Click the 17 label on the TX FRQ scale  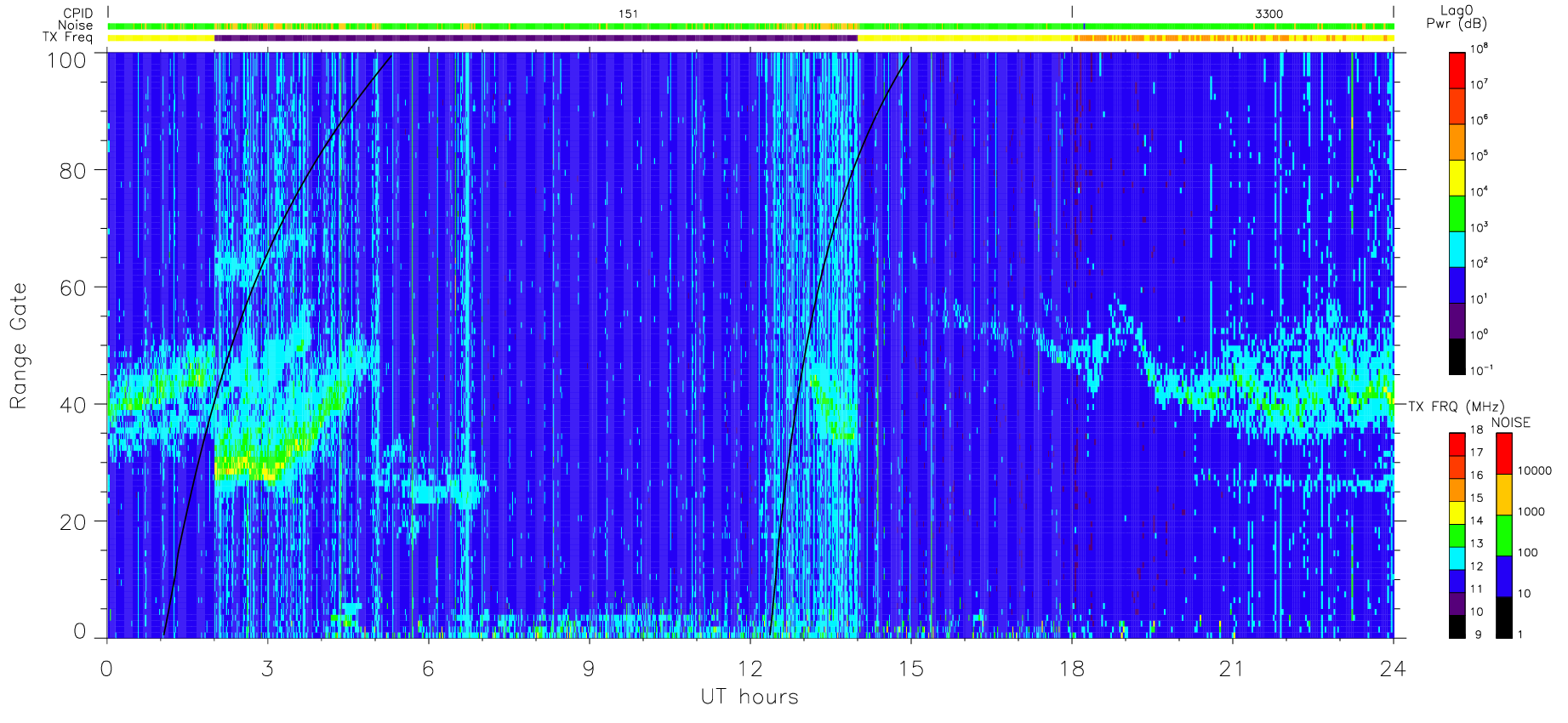tap(1476, 453)
